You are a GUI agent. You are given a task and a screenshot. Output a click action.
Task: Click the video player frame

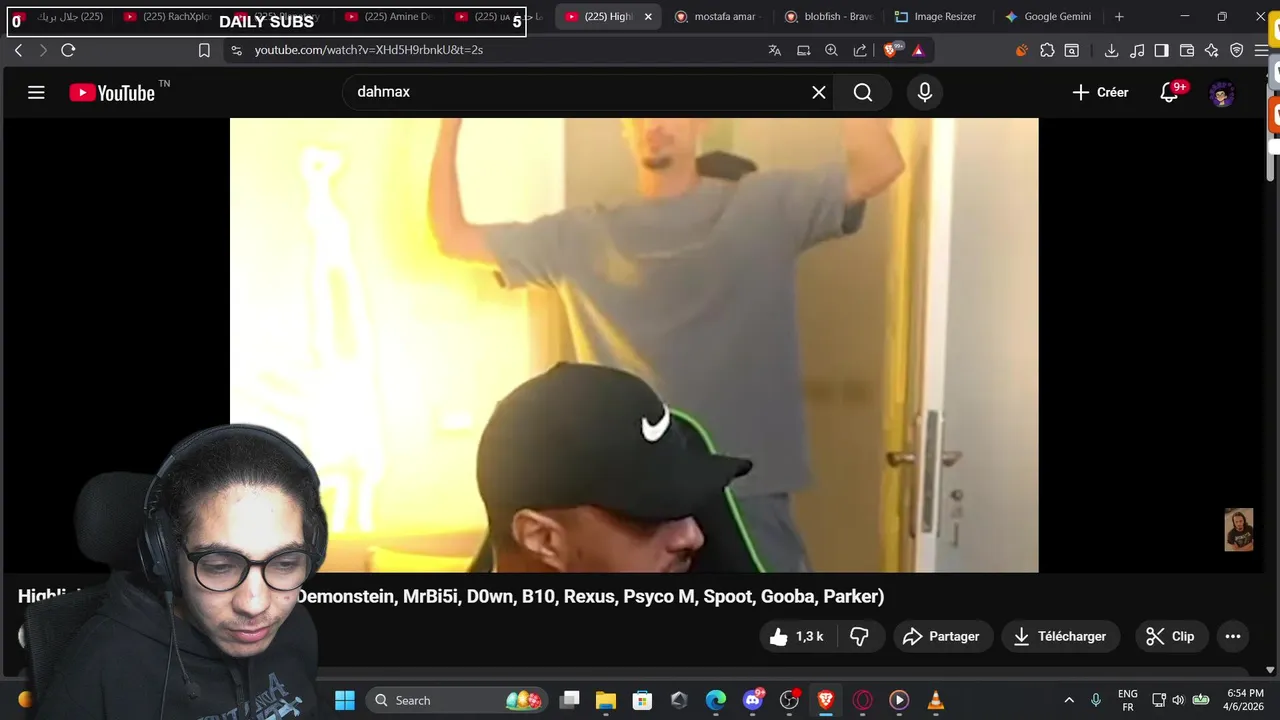634,345
